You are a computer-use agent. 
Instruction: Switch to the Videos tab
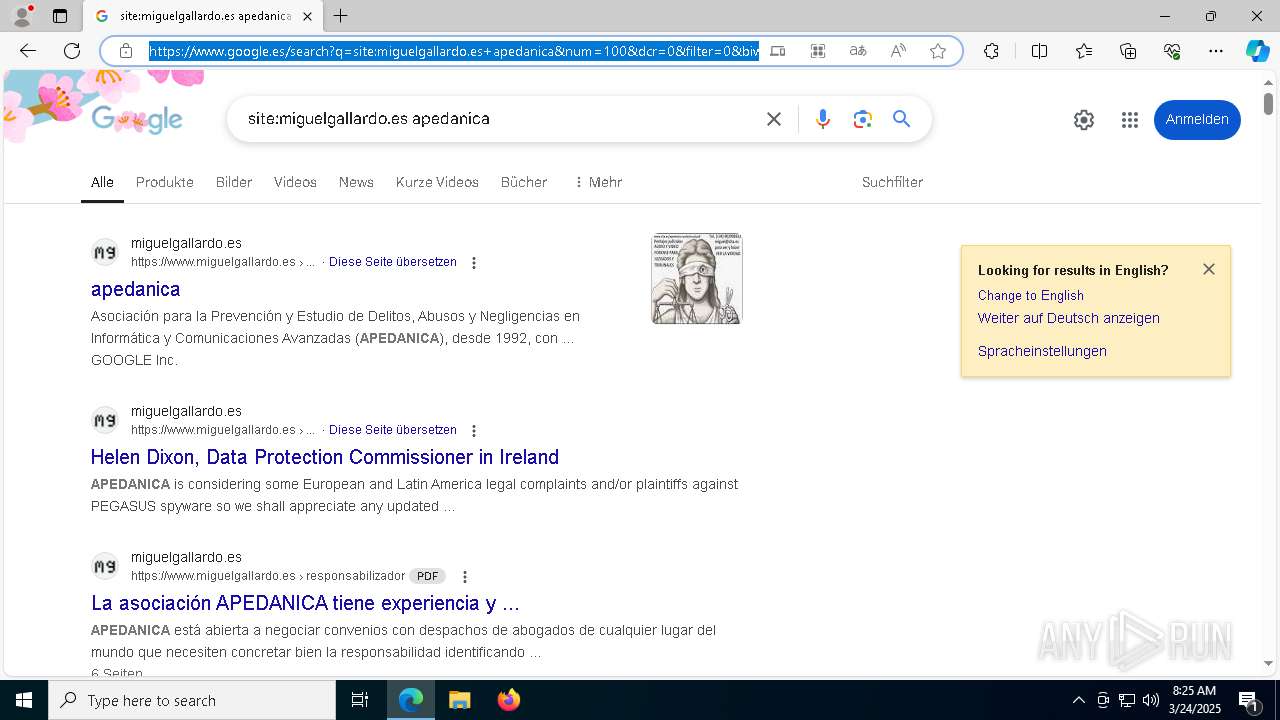pos(295,182)
